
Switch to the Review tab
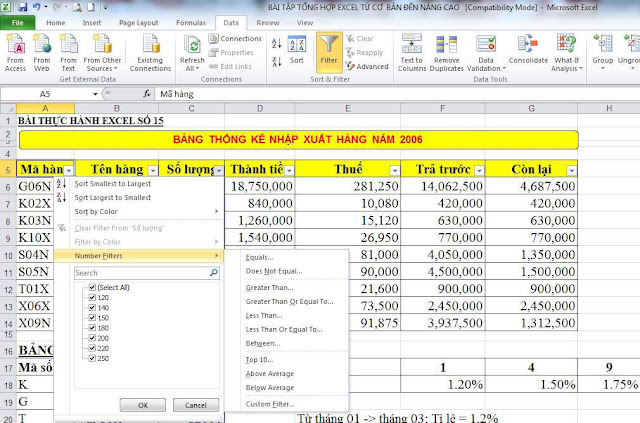click(268, 23)
